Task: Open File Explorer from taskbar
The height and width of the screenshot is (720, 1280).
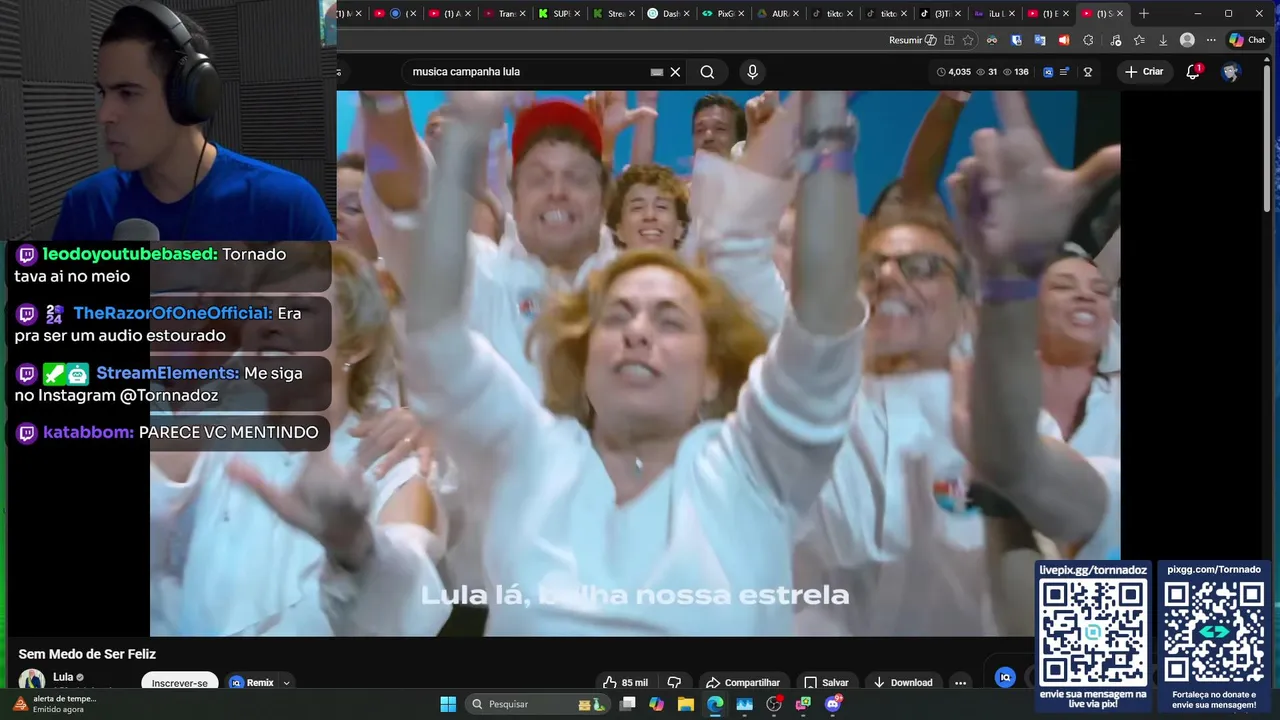Action: (x=685, y=704)
